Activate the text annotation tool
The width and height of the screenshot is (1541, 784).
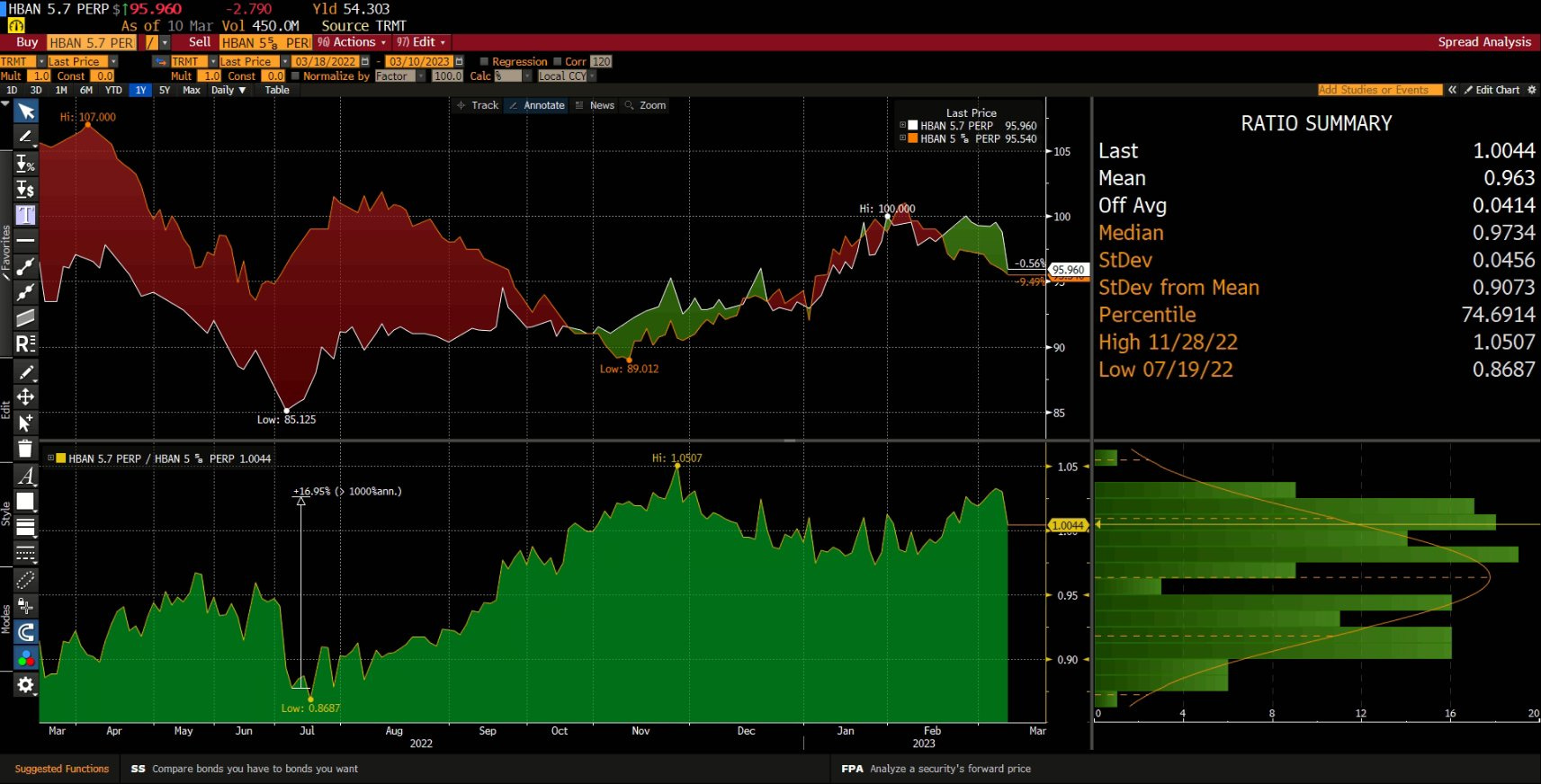point(25,215)
